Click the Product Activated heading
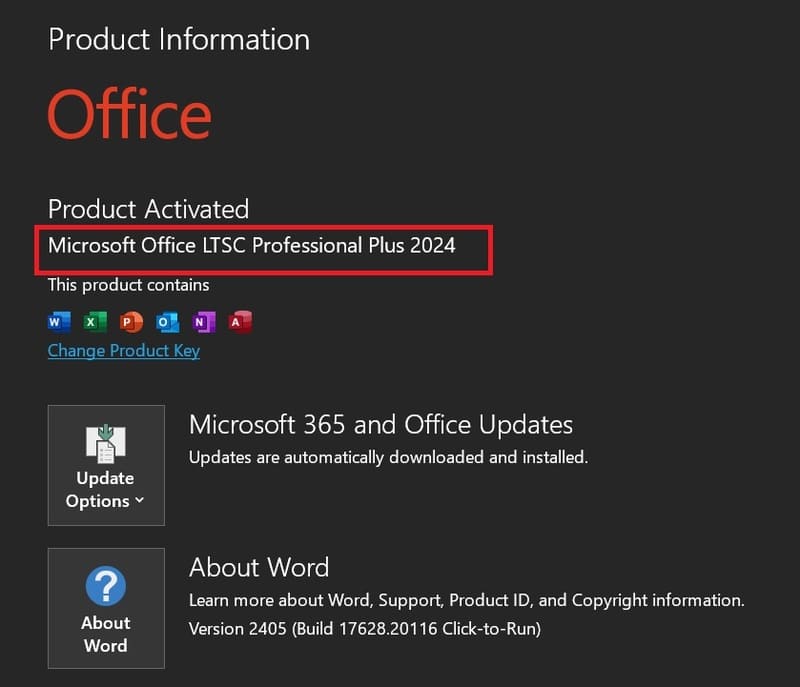The height and width of the screenshot is (687, 800). [148, 209]
